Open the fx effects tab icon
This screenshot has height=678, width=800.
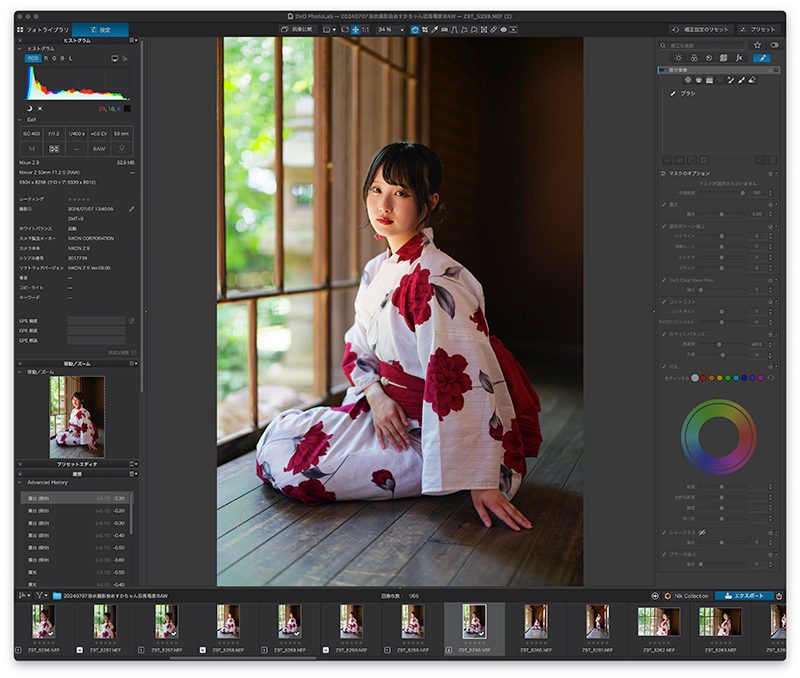click(x=739, y=58)
